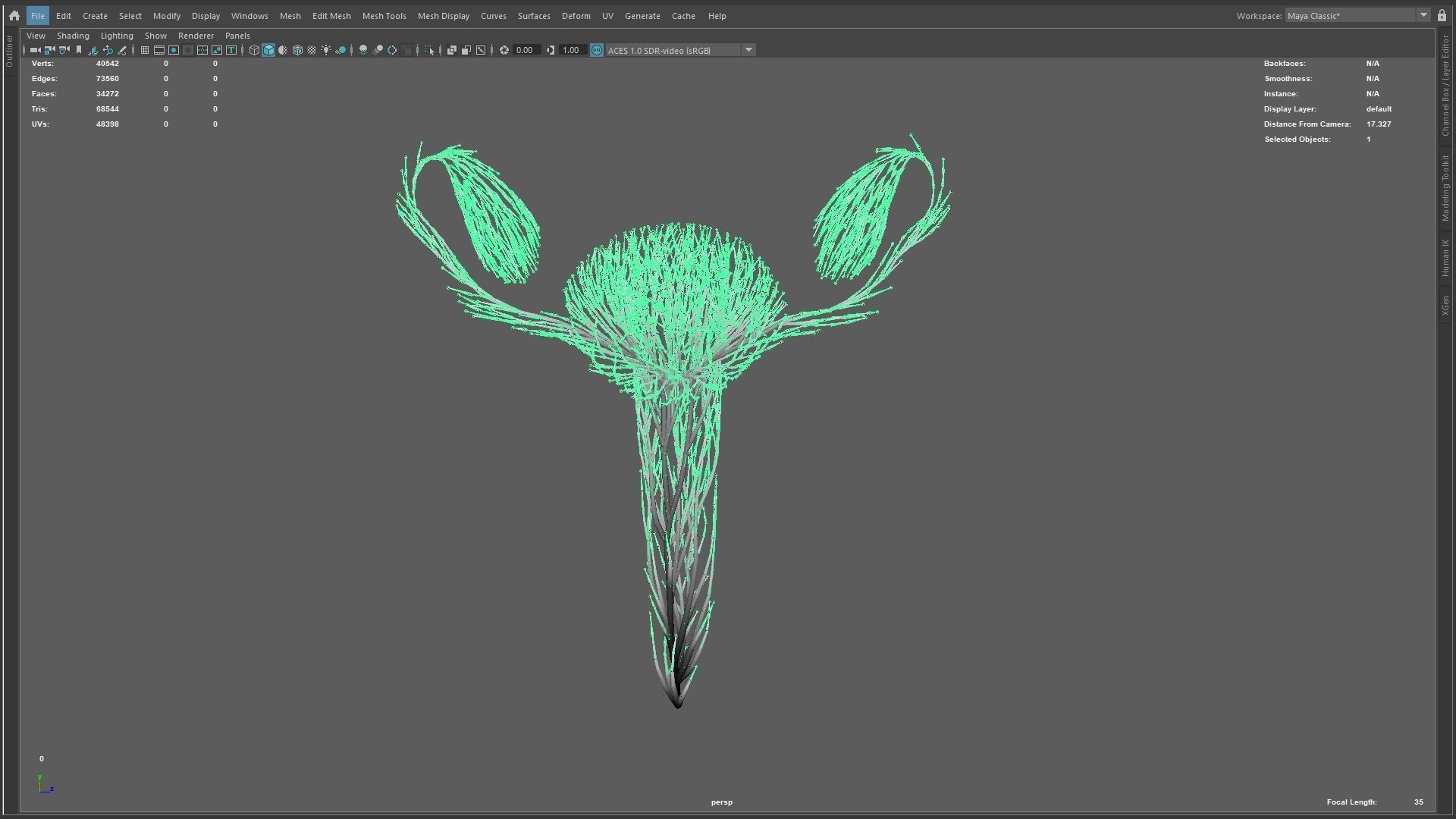The image size is (1456, 819).
Task: Open the ACES 1.0 SDR-video view transform dropdown
Action: click(x=680, y=50)
